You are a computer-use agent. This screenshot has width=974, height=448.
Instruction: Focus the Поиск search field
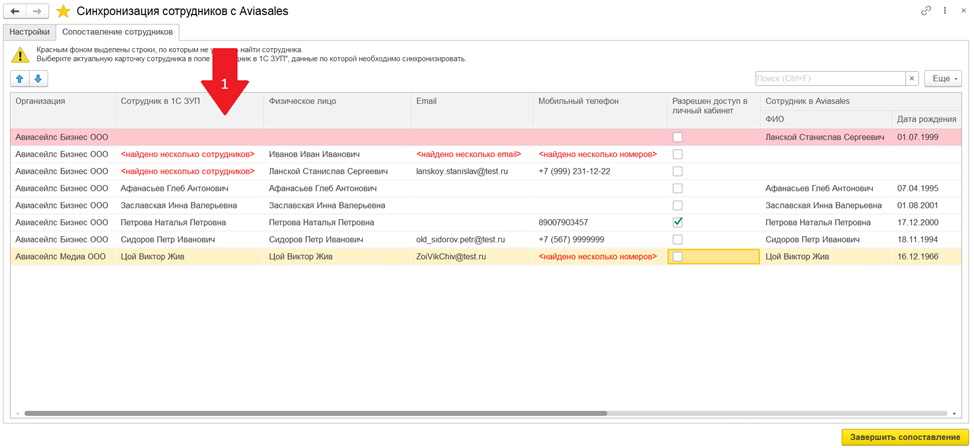click(x=829, y=78)
